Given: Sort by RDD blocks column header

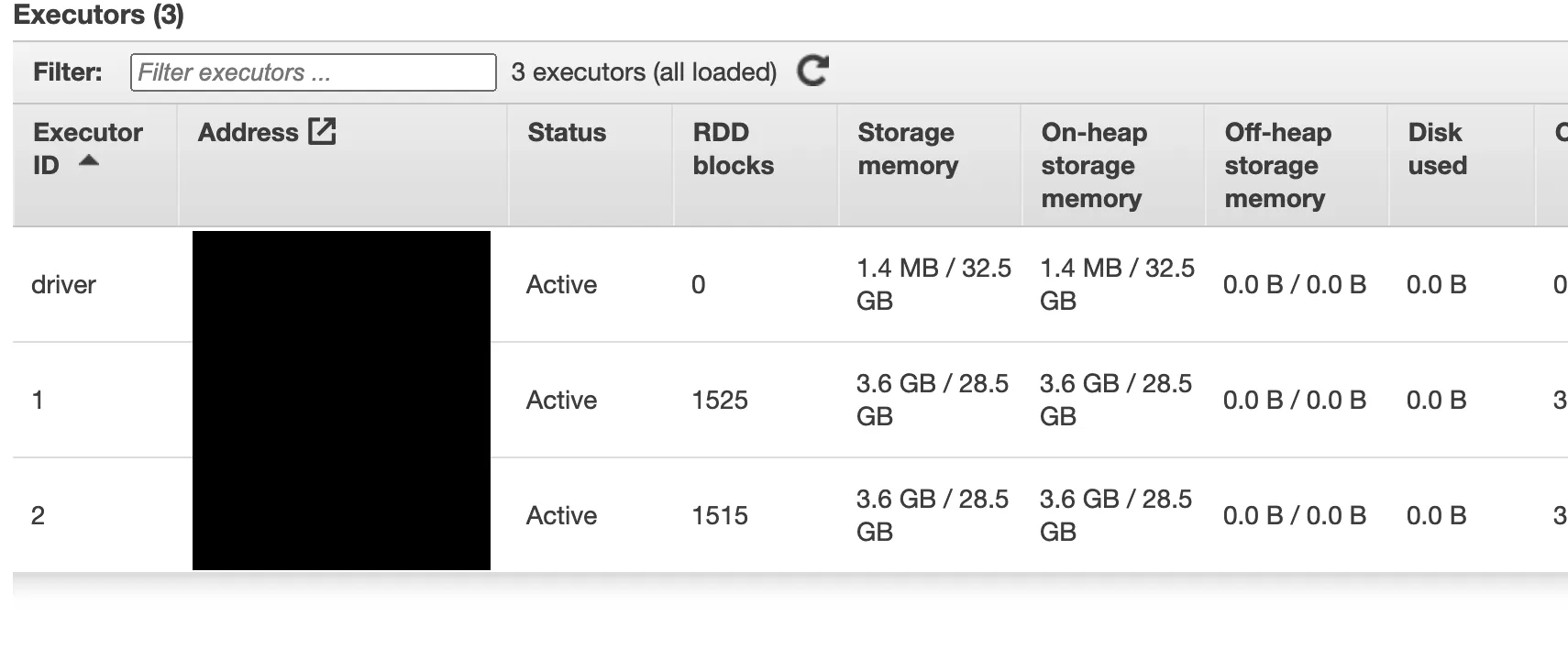Looking at the screenshot, I should (x=733, y=148).
